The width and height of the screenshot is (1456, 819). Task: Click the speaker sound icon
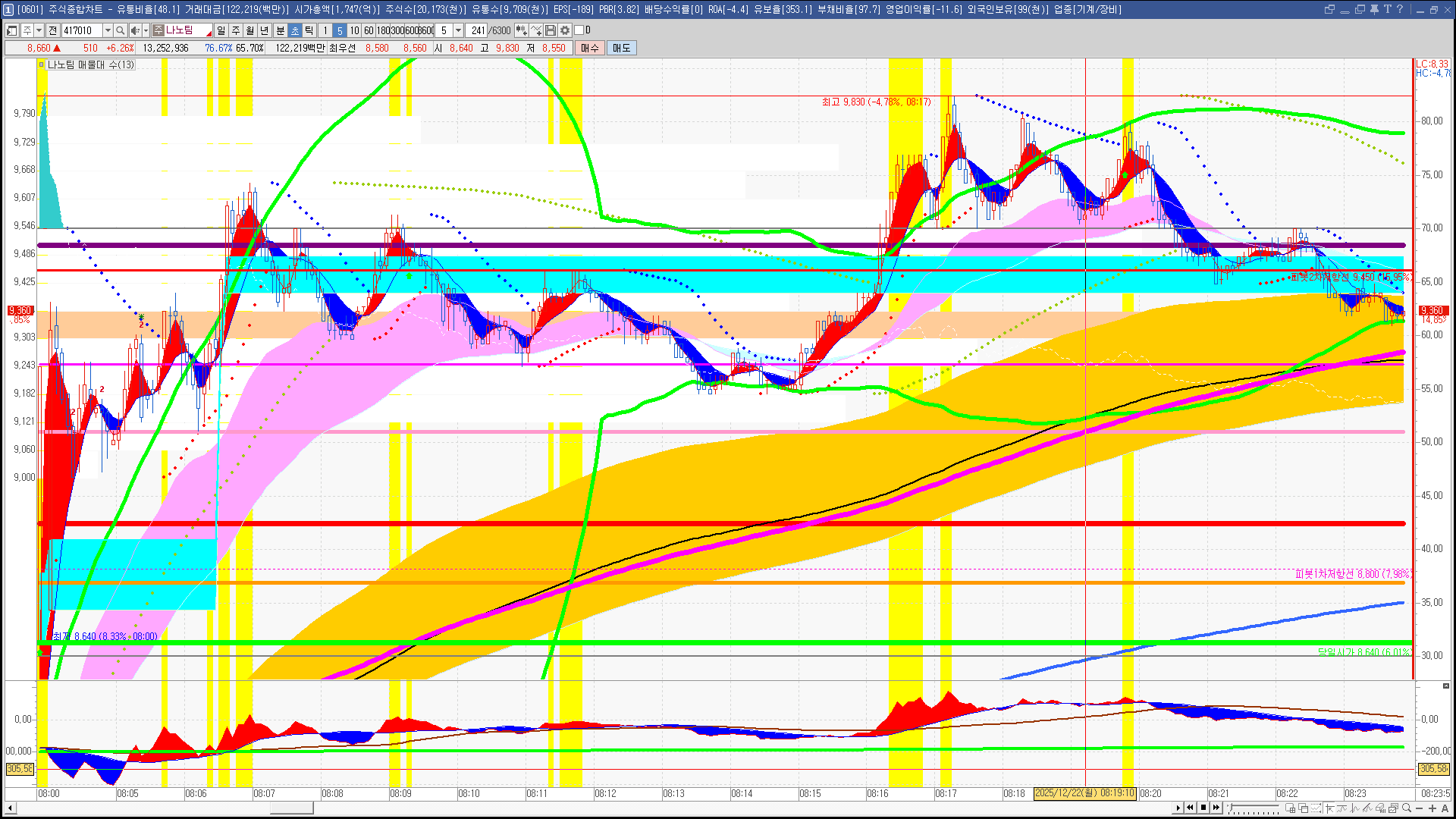135,30
